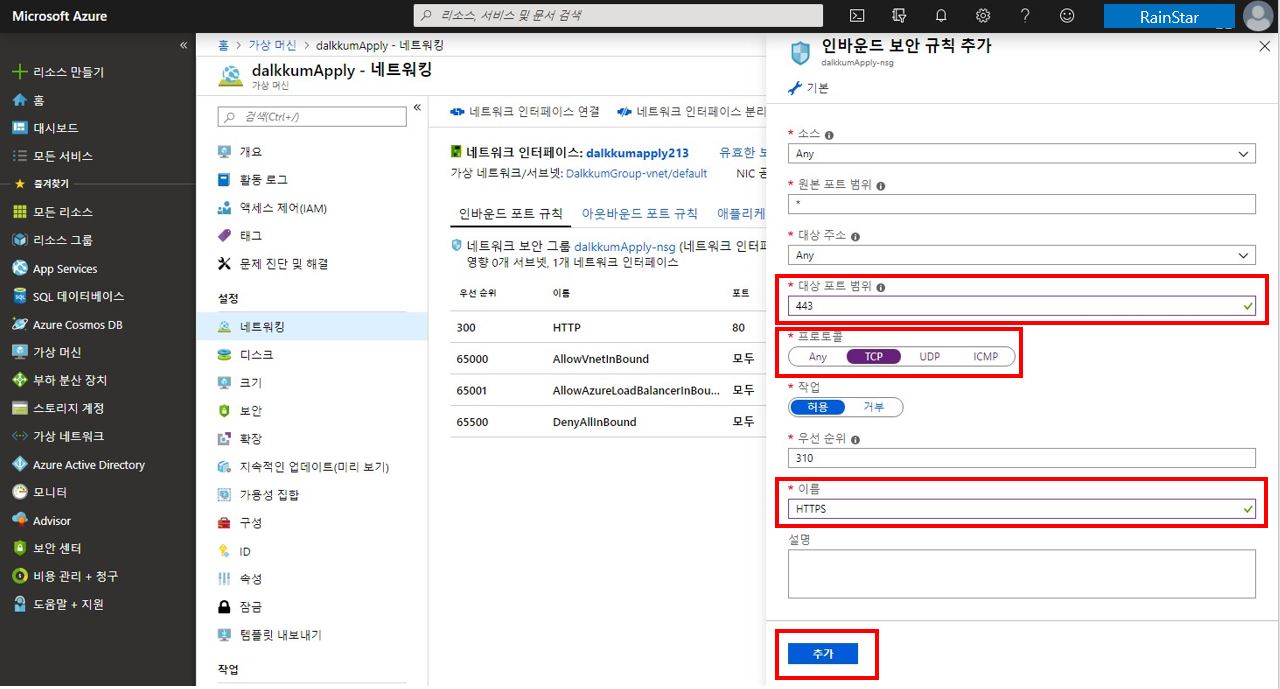Click the 추가 button

(x=823, y=653)
